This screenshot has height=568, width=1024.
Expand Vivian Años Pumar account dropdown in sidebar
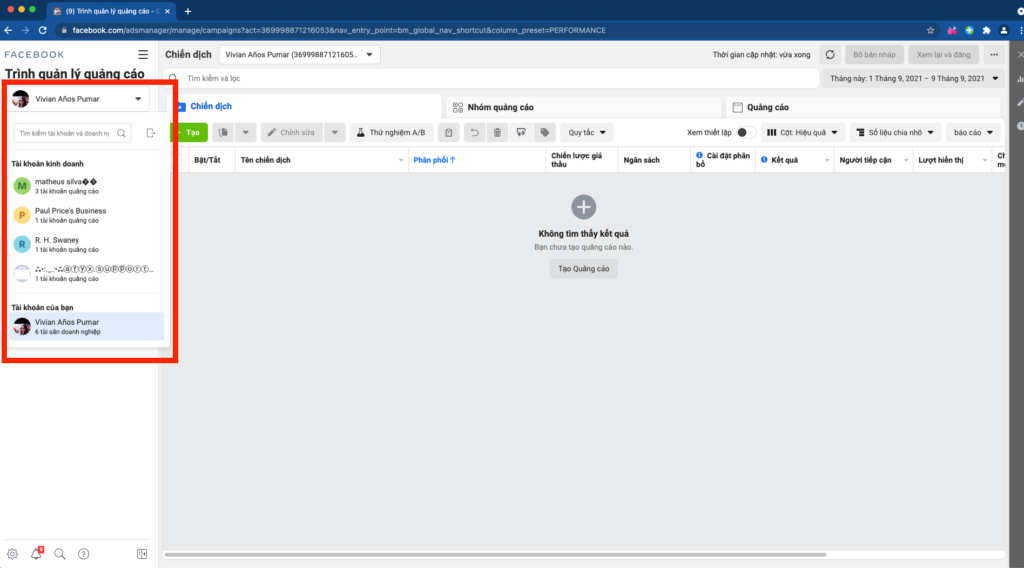point(79,99)
